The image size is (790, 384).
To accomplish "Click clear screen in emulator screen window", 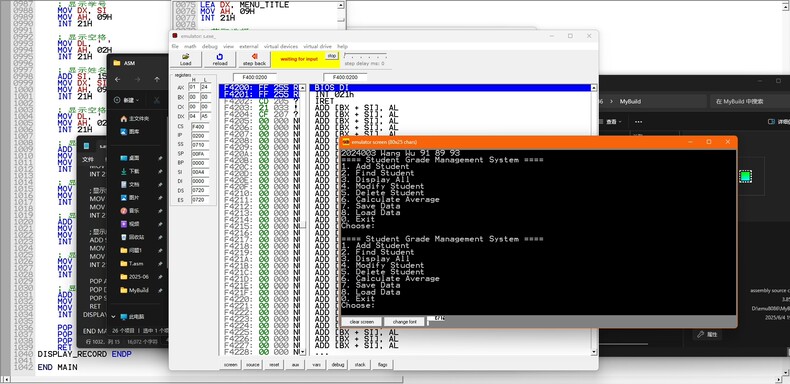I will click(361, 322).
